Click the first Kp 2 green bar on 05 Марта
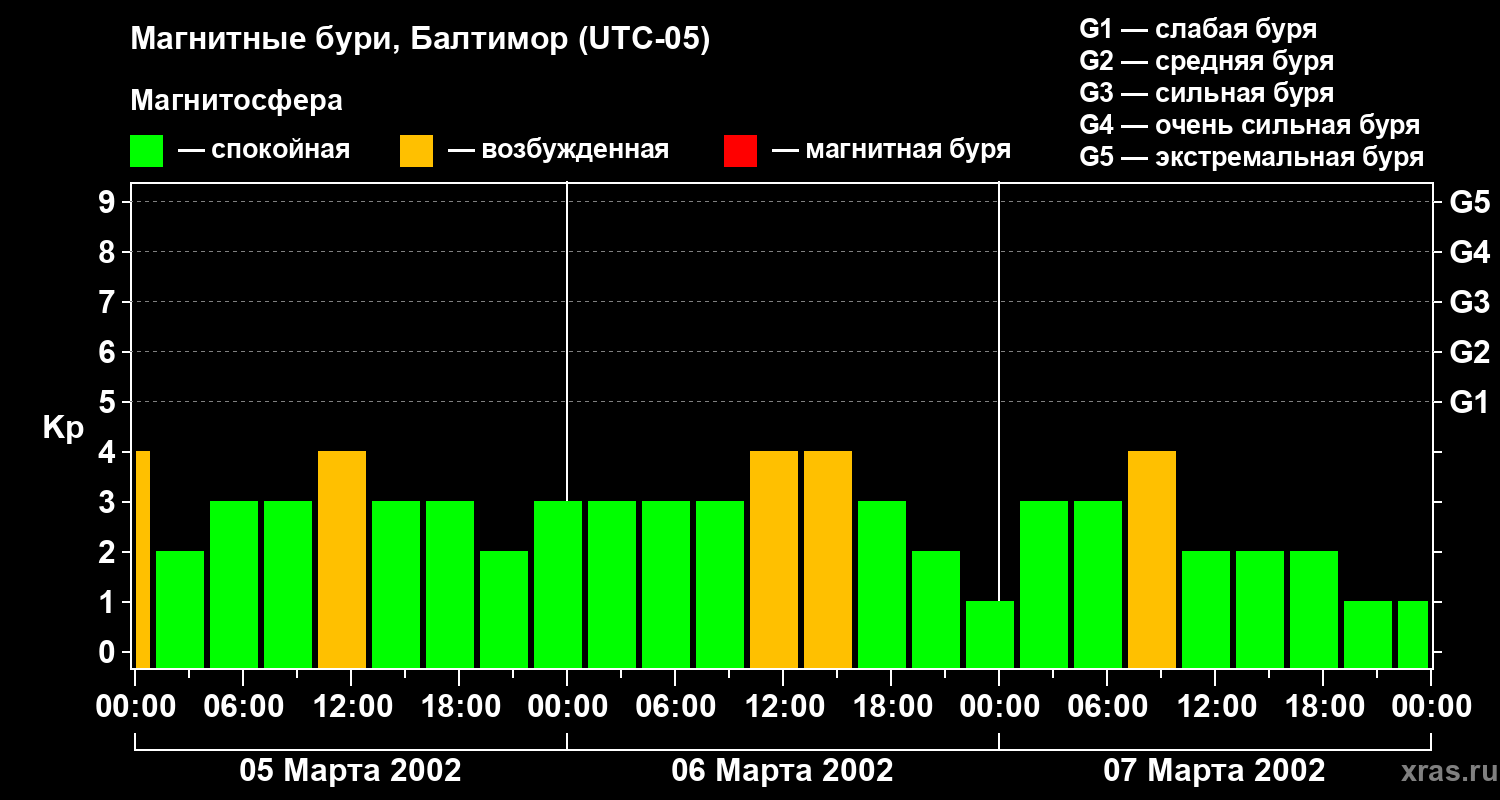Viewport: 1500px width, 800px height. pyautogui.click(x=180, y=609)
